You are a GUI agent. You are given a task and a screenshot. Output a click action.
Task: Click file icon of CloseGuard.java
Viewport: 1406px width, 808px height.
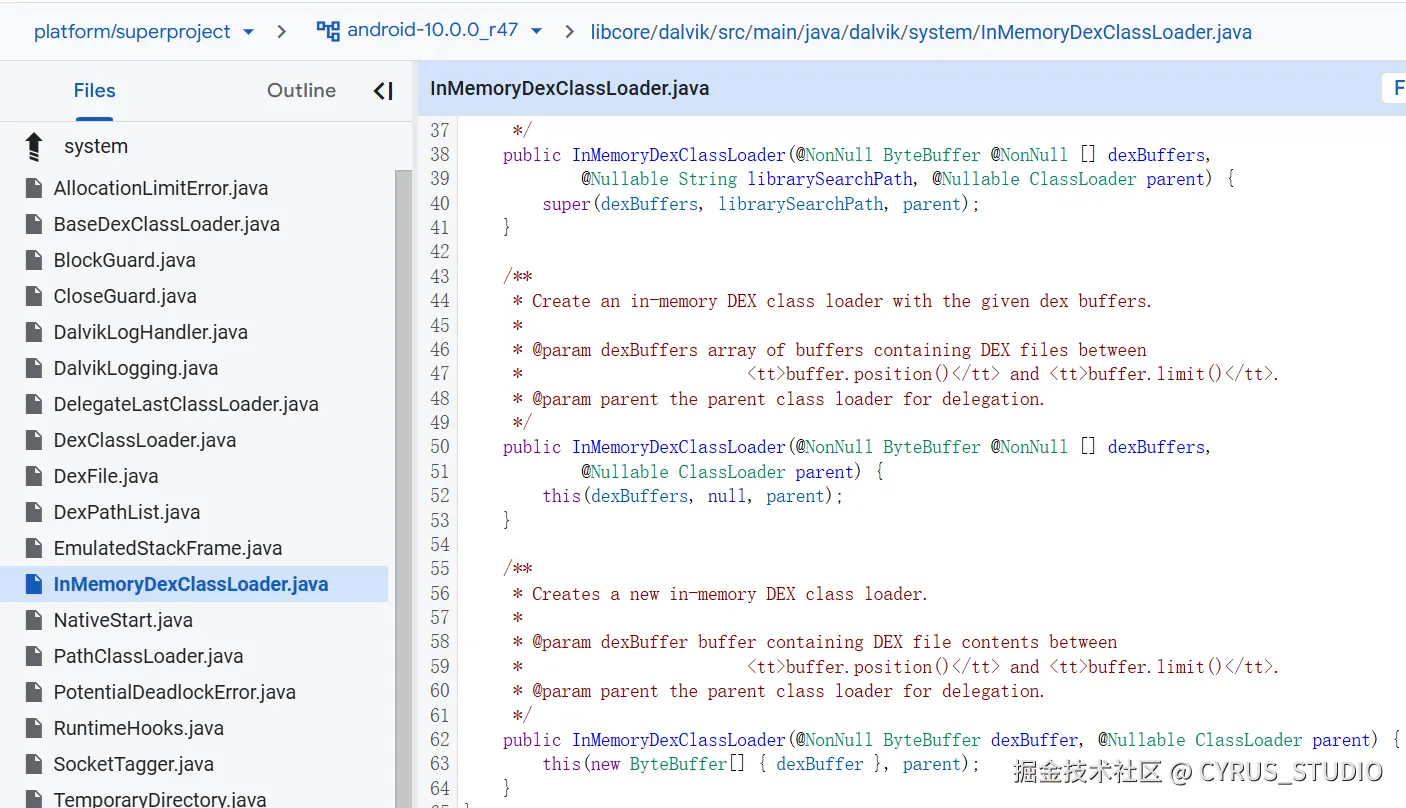(x=33, y=296)
